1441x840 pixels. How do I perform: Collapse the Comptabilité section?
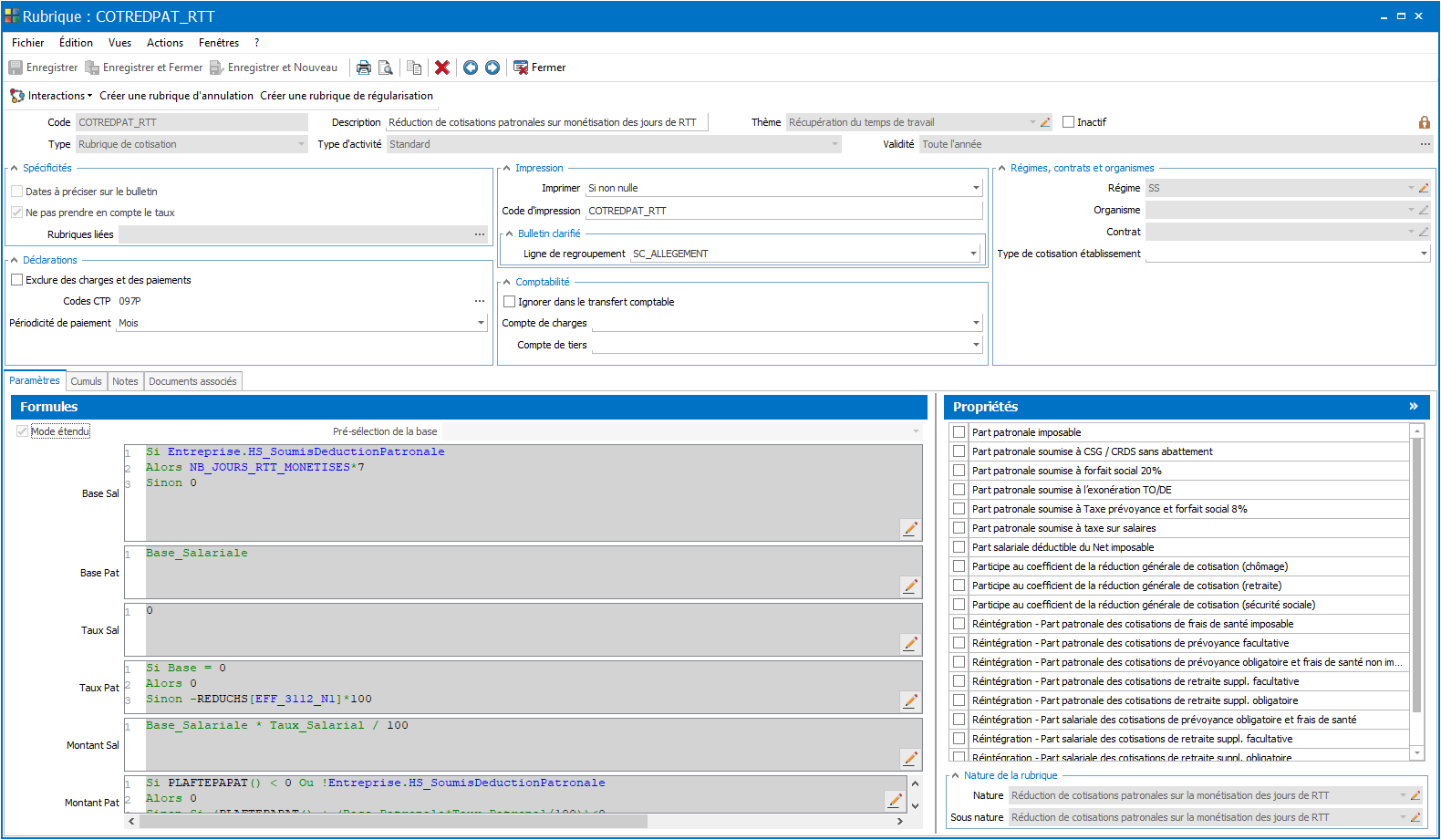coord(507,282)
